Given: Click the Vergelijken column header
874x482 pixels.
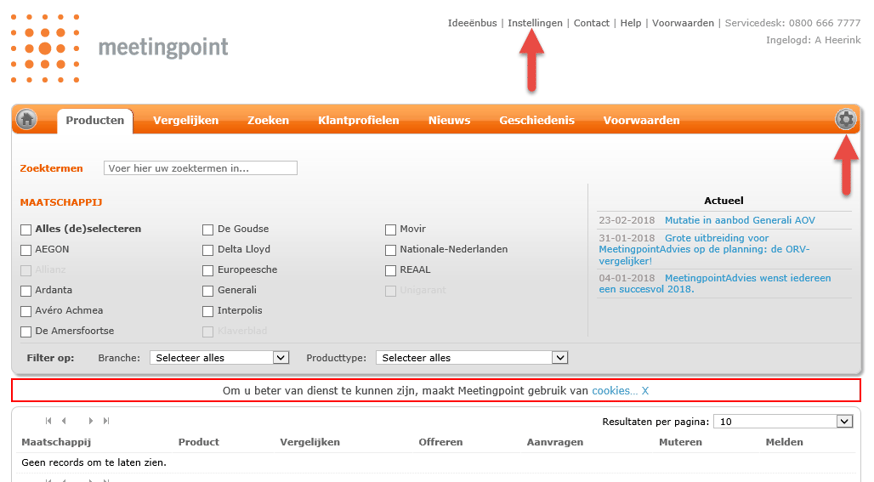Looking at the screenshot, I should click(310, 442).
